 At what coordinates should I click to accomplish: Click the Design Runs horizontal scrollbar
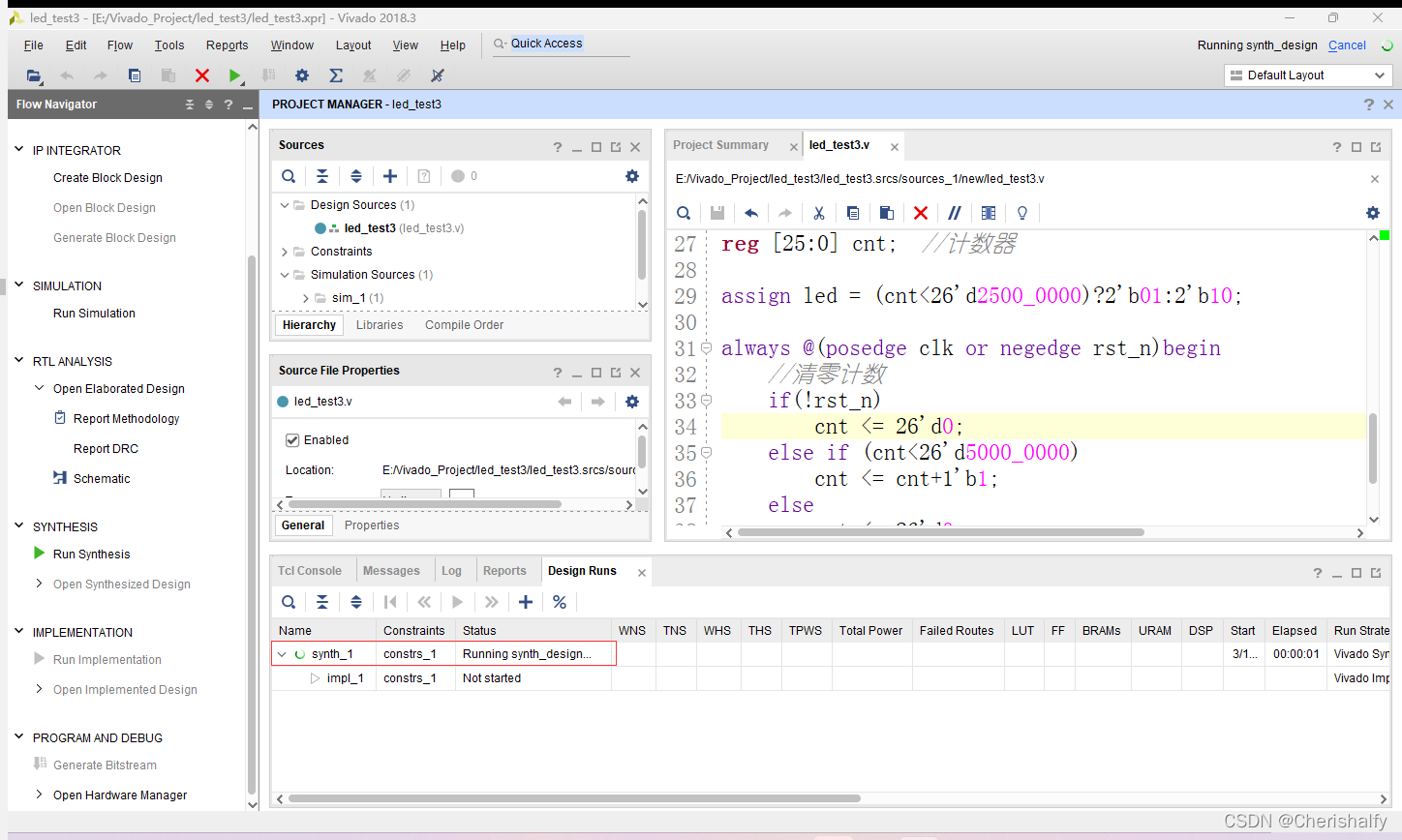pos(574,798)
